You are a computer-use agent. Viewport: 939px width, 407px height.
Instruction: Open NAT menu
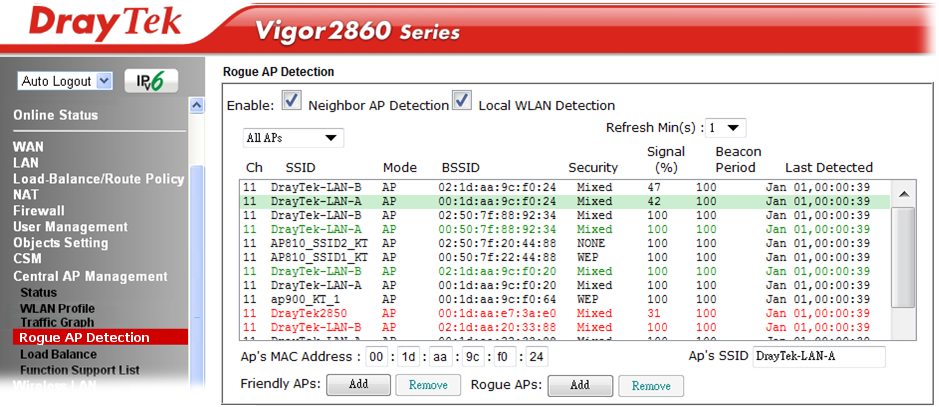26,195
